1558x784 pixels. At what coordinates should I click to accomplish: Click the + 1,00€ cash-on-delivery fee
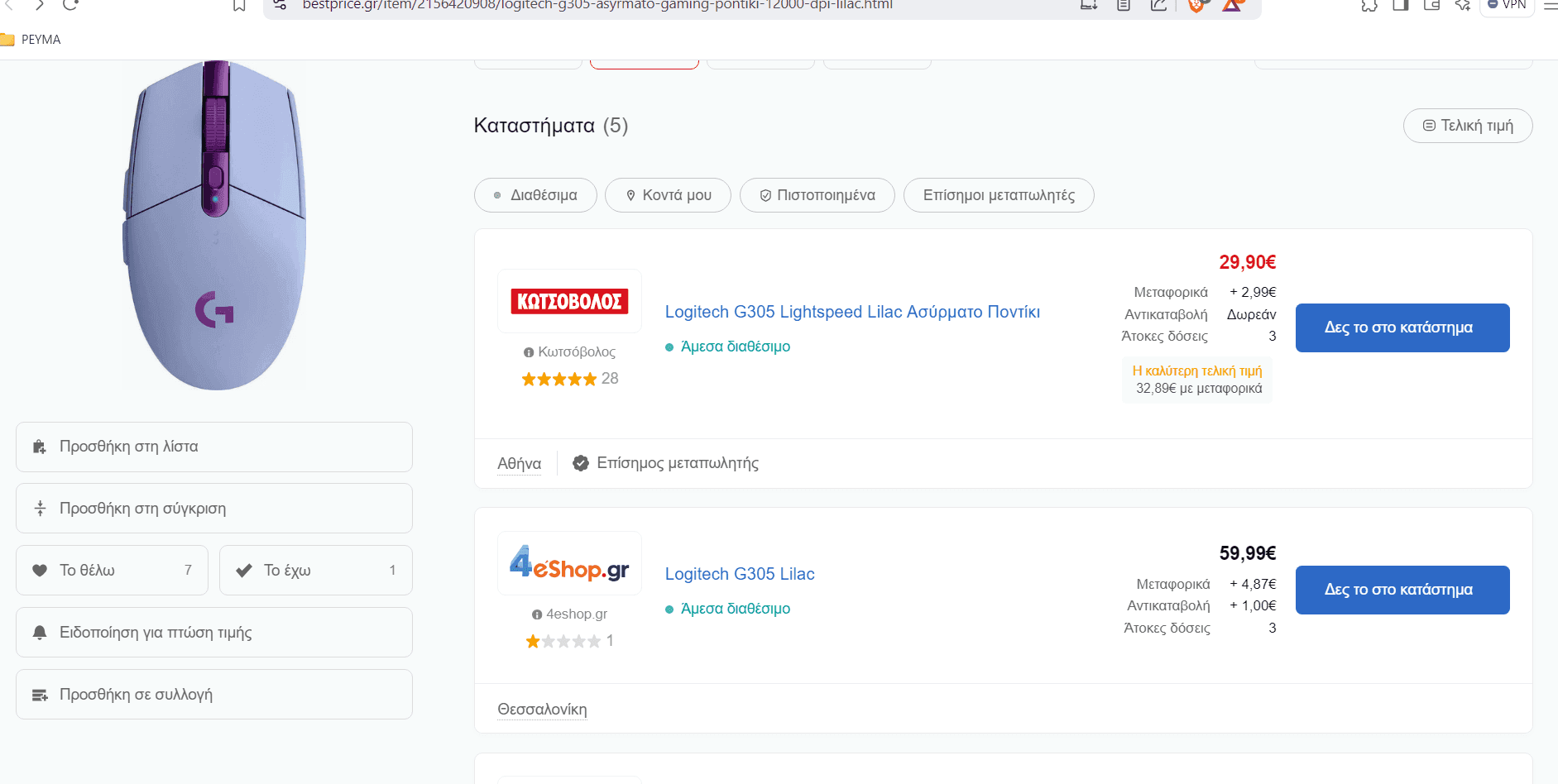tap(1253, 605)
